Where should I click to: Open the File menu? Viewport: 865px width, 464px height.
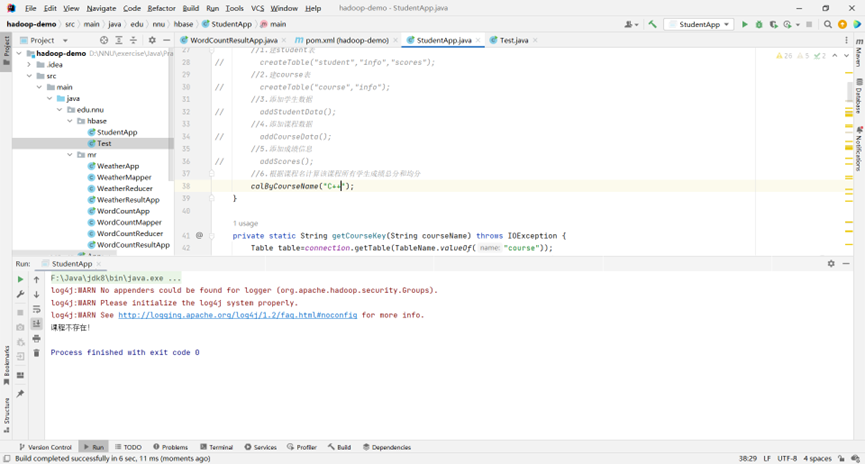click(30, 8)
